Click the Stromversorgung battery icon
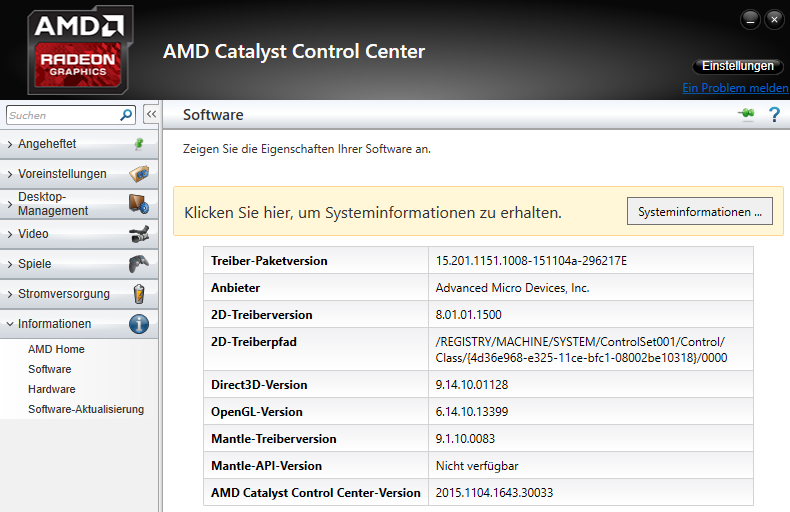This screenshot has height=512, width=790. click(x=139, y=294)
